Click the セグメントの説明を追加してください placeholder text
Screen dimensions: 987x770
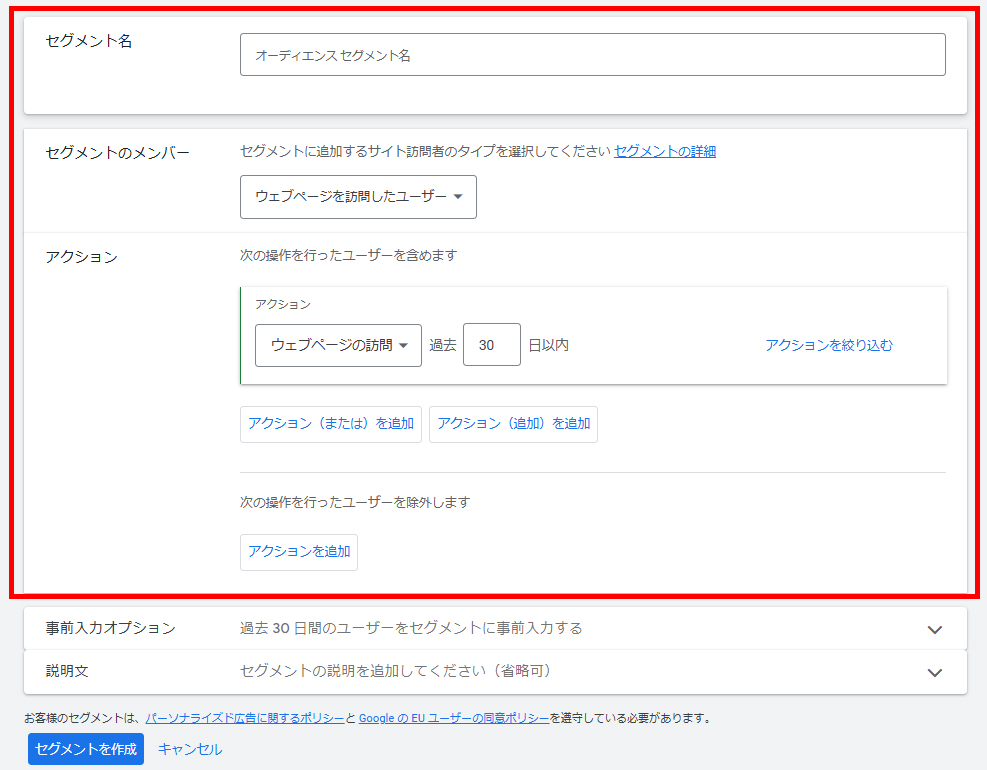[396, 671]
